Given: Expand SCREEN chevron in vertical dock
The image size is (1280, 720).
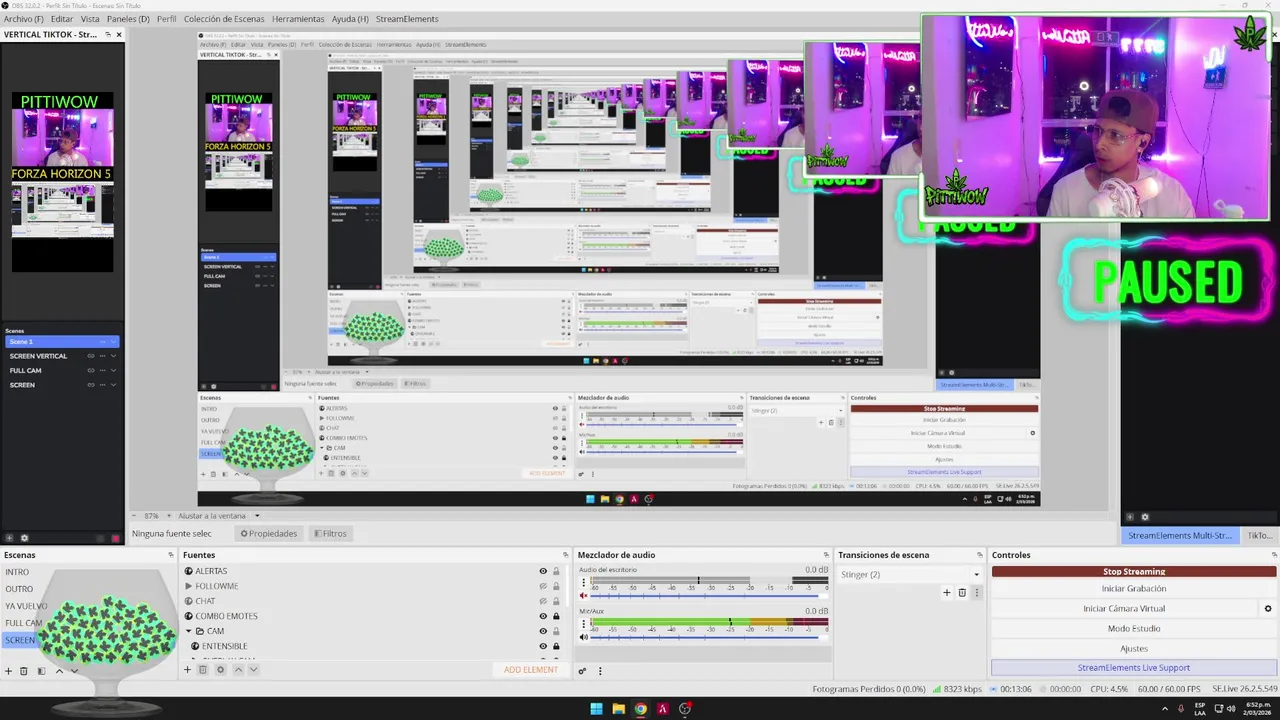Looking at the screenshot, I should [113, 385].
